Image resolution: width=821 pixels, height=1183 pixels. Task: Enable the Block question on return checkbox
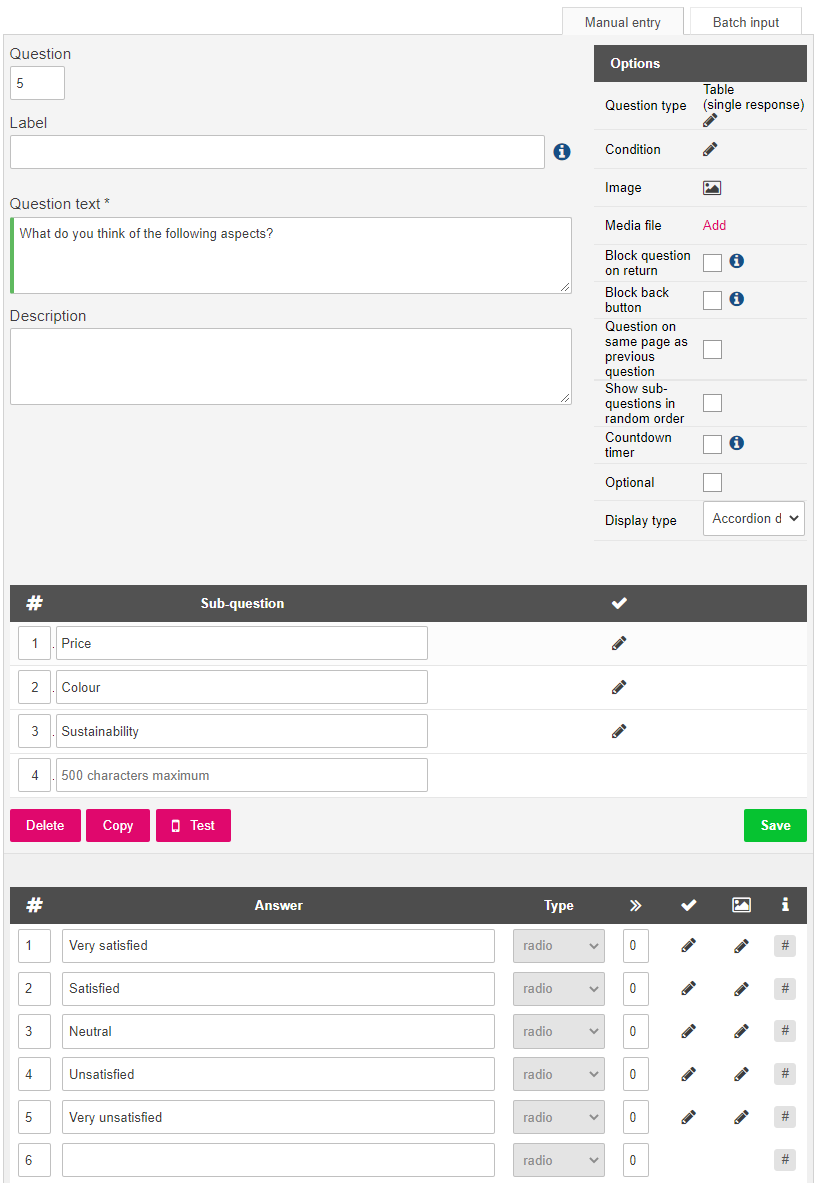point(712,263)
